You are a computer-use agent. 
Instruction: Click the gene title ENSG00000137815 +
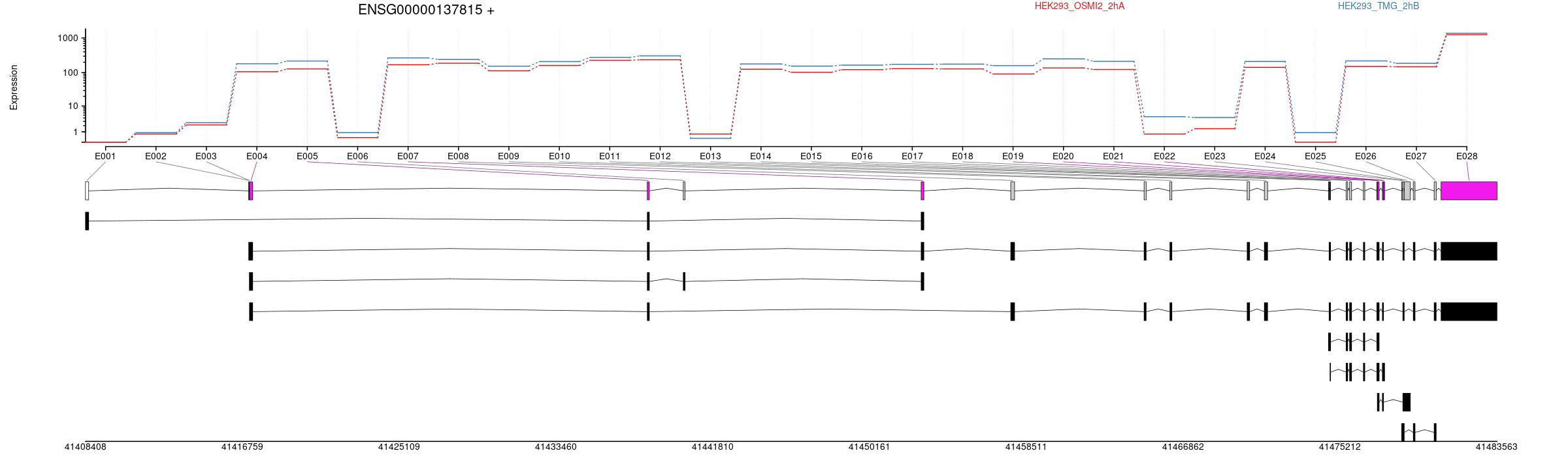[426, 10]
